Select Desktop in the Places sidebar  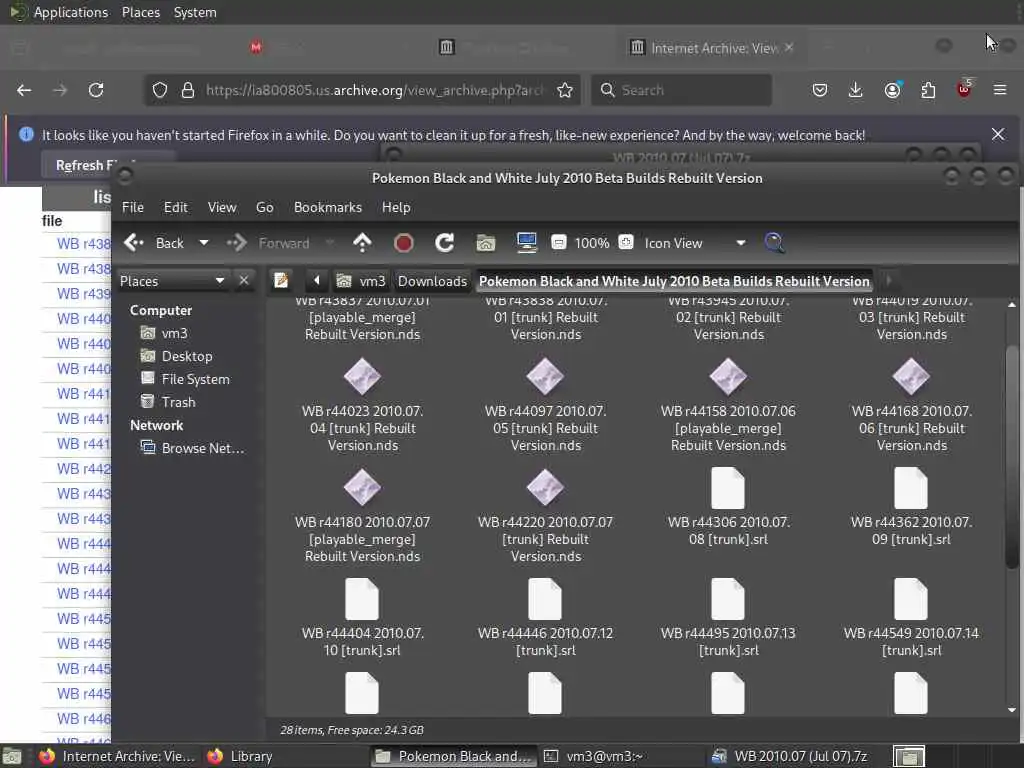pyautogui.click(x=176, y=356)
